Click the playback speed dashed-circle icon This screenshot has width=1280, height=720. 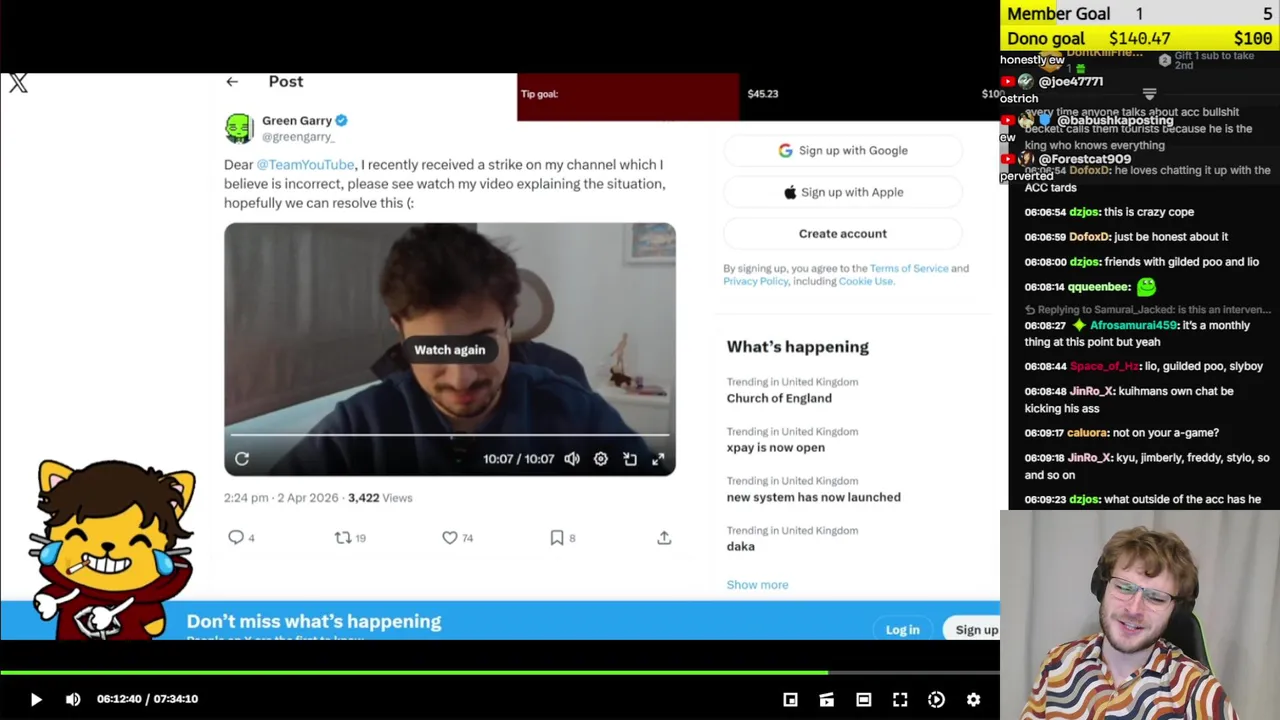pos(936,700)
